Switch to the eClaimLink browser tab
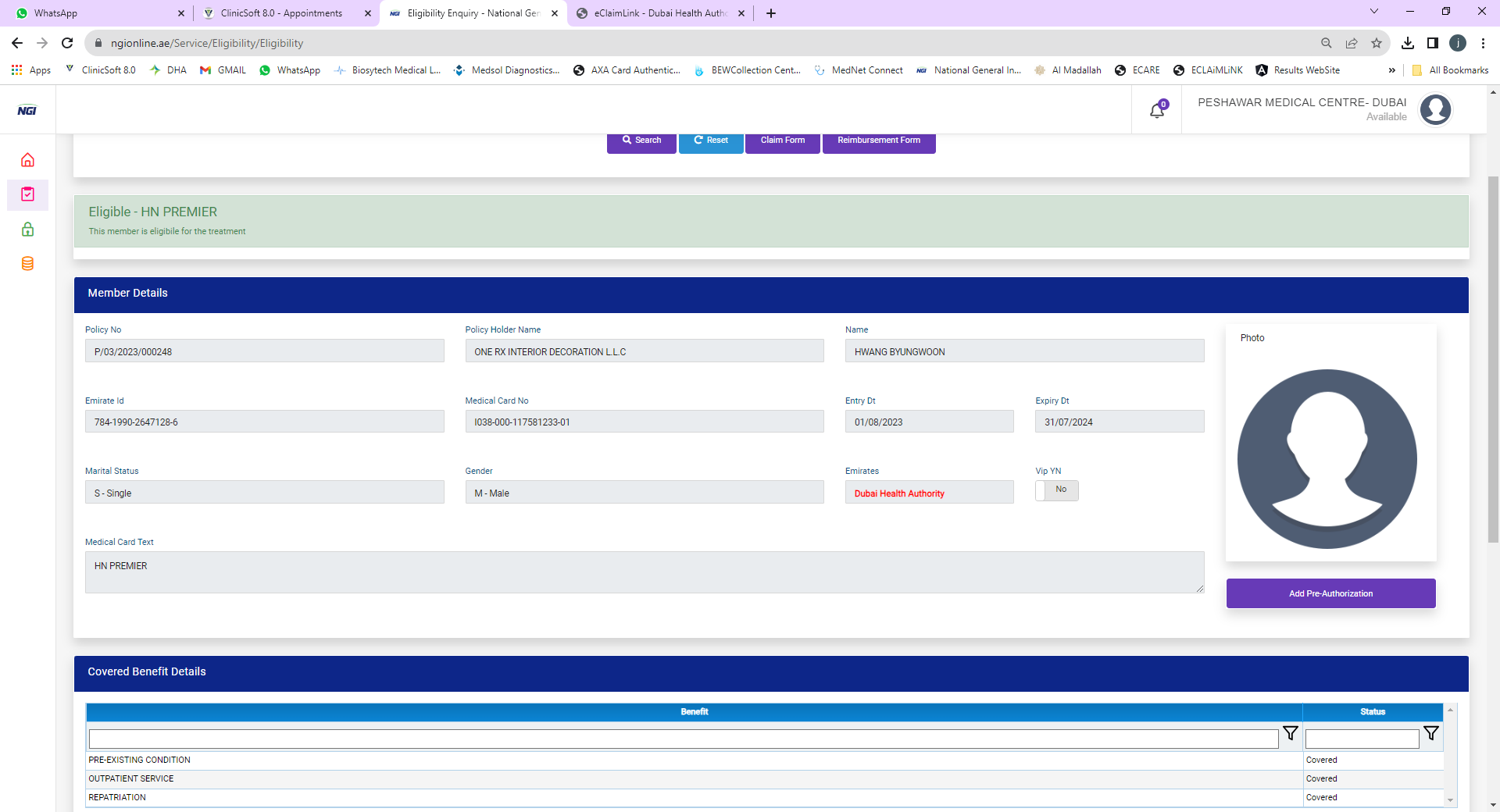This screenshot has width=1500, height=812. [660, 13]
